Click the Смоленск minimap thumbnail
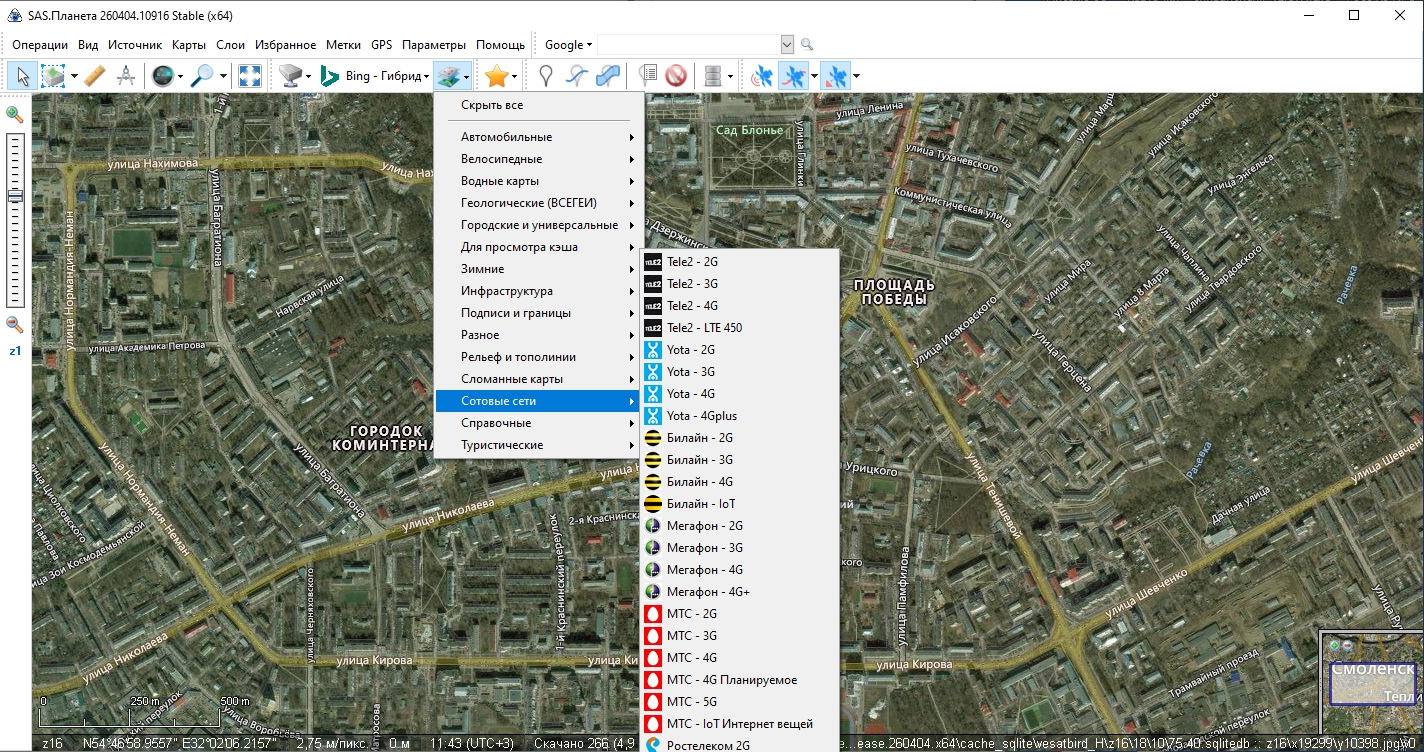The height and width of the screenshot is (752, 1424). click(x=1371, y=682)
